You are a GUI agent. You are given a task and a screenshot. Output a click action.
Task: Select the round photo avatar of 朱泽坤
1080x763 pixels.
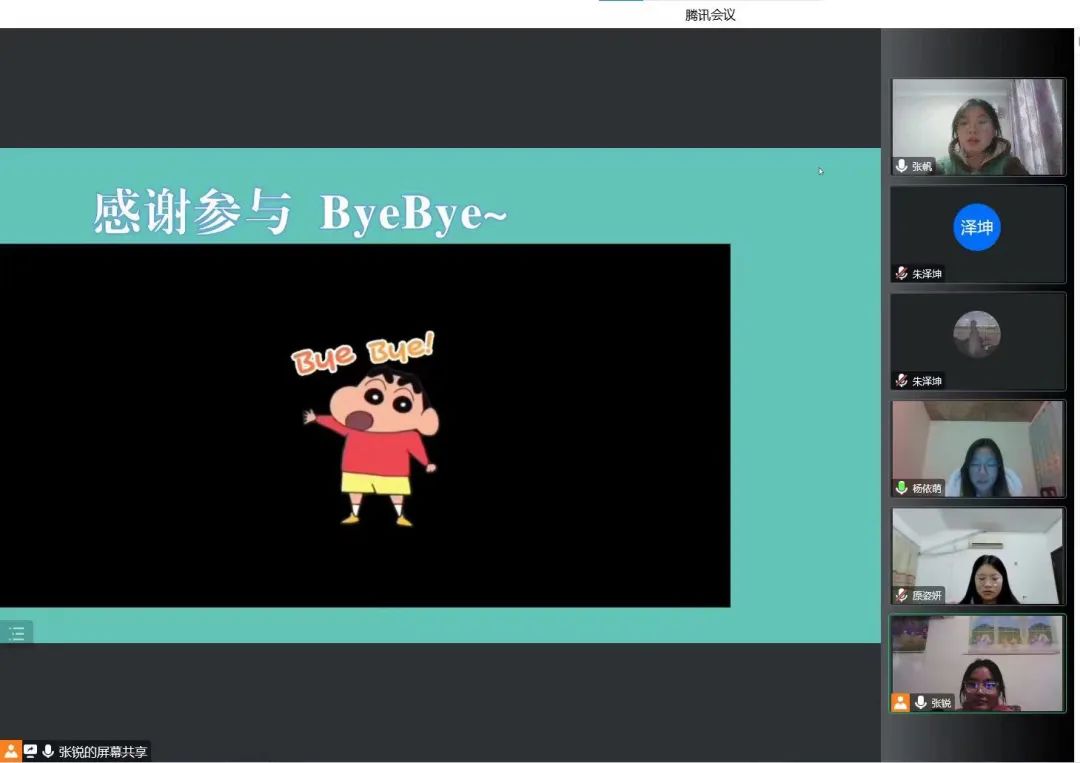coord(977,334)
